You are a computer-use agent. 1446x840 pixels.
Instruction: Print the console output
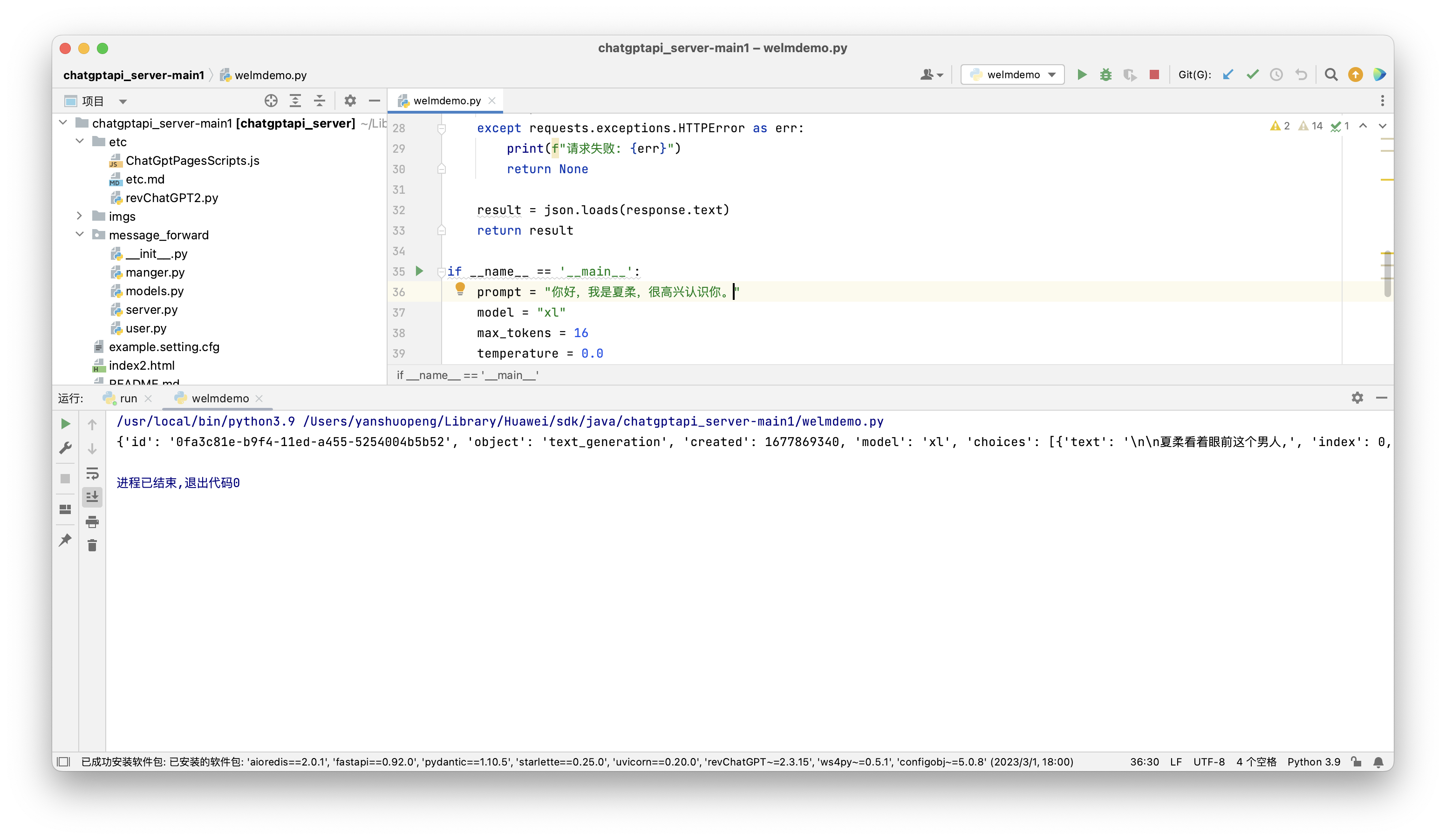(92, 521)
